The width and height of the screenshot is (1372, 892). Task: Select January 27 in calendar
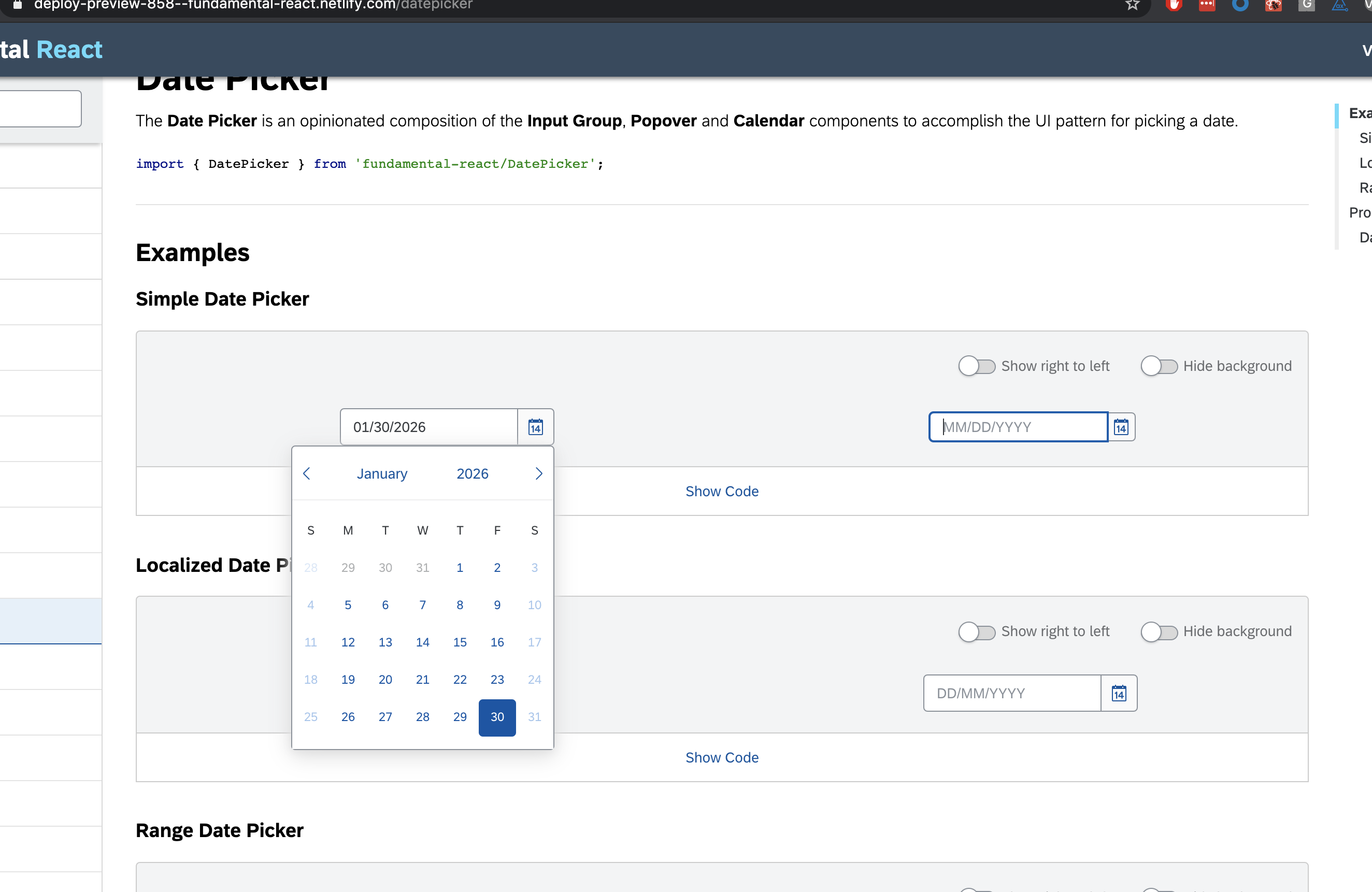click(x=385, y=717)
